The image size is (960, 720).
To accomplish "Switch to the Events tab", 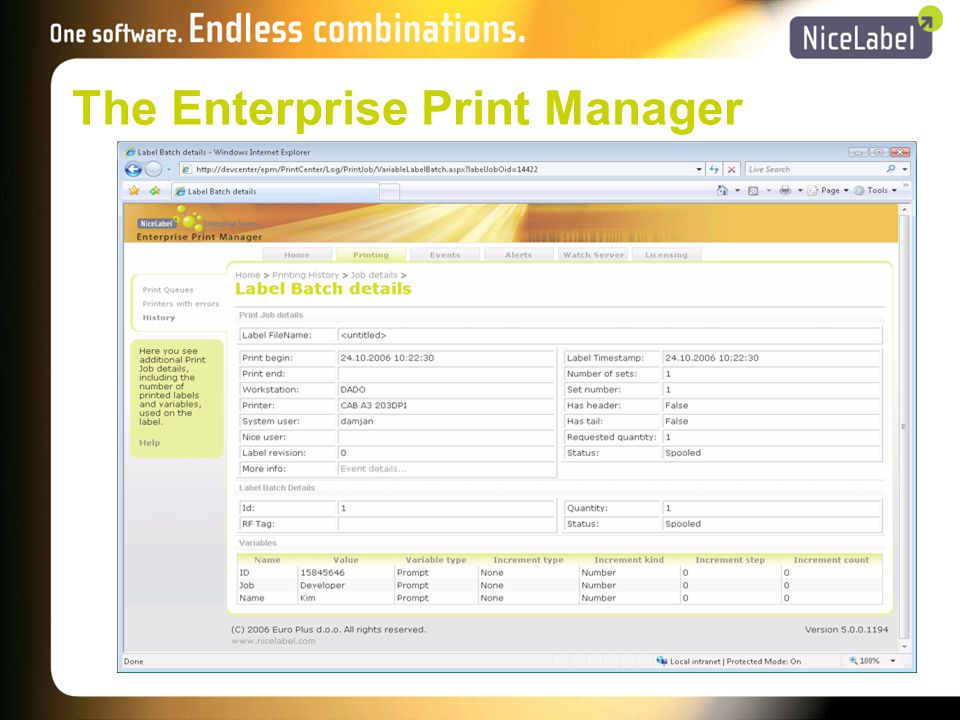I will click(444, 255).
